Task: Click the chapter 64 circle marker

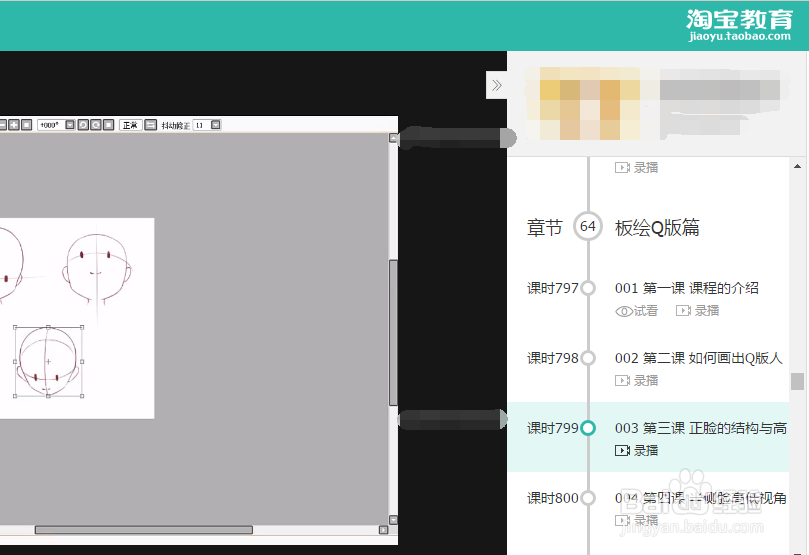Action: pos(588,226)
